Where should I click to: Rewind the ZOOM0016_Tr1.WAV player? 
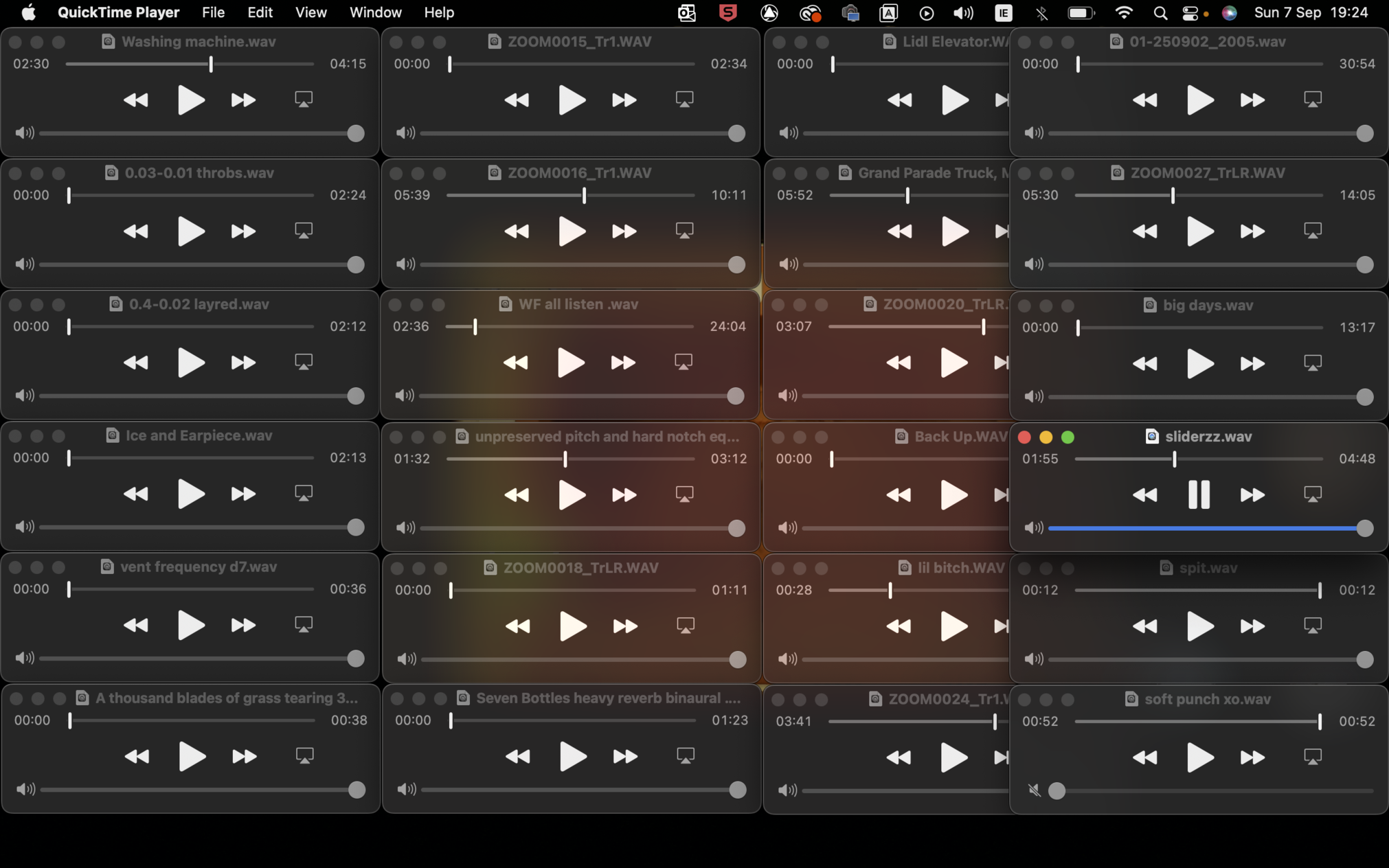(x=517, y=232)
